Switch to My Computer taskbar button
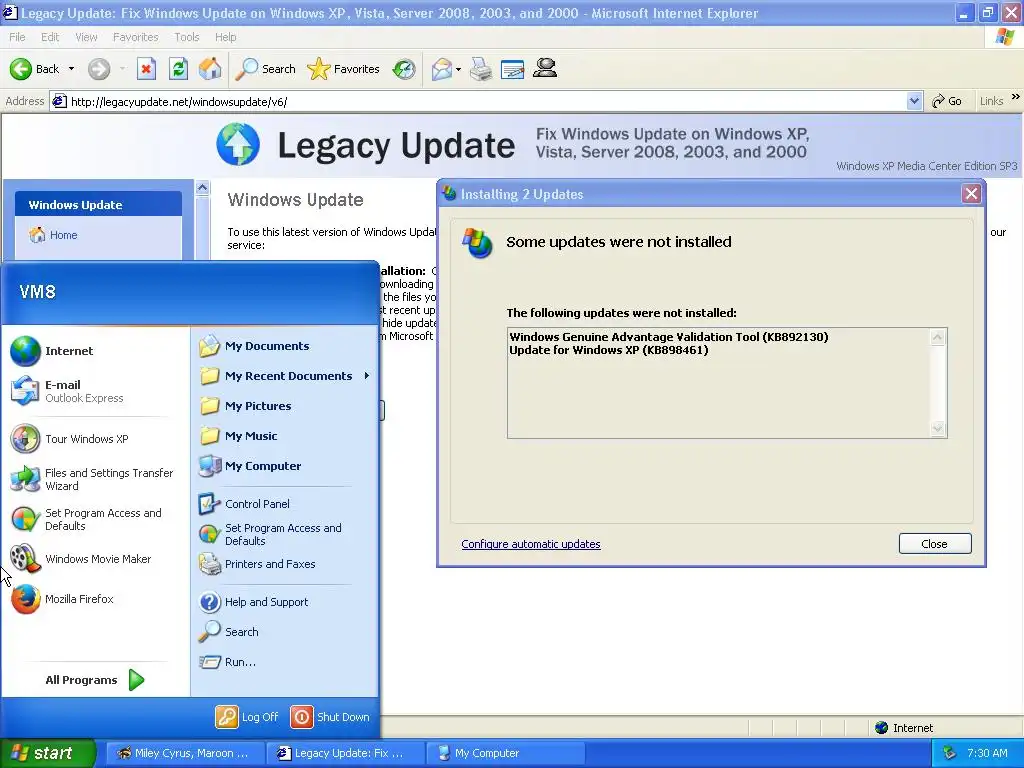This screenshot has width=1024, height=768. click(505, 753)
